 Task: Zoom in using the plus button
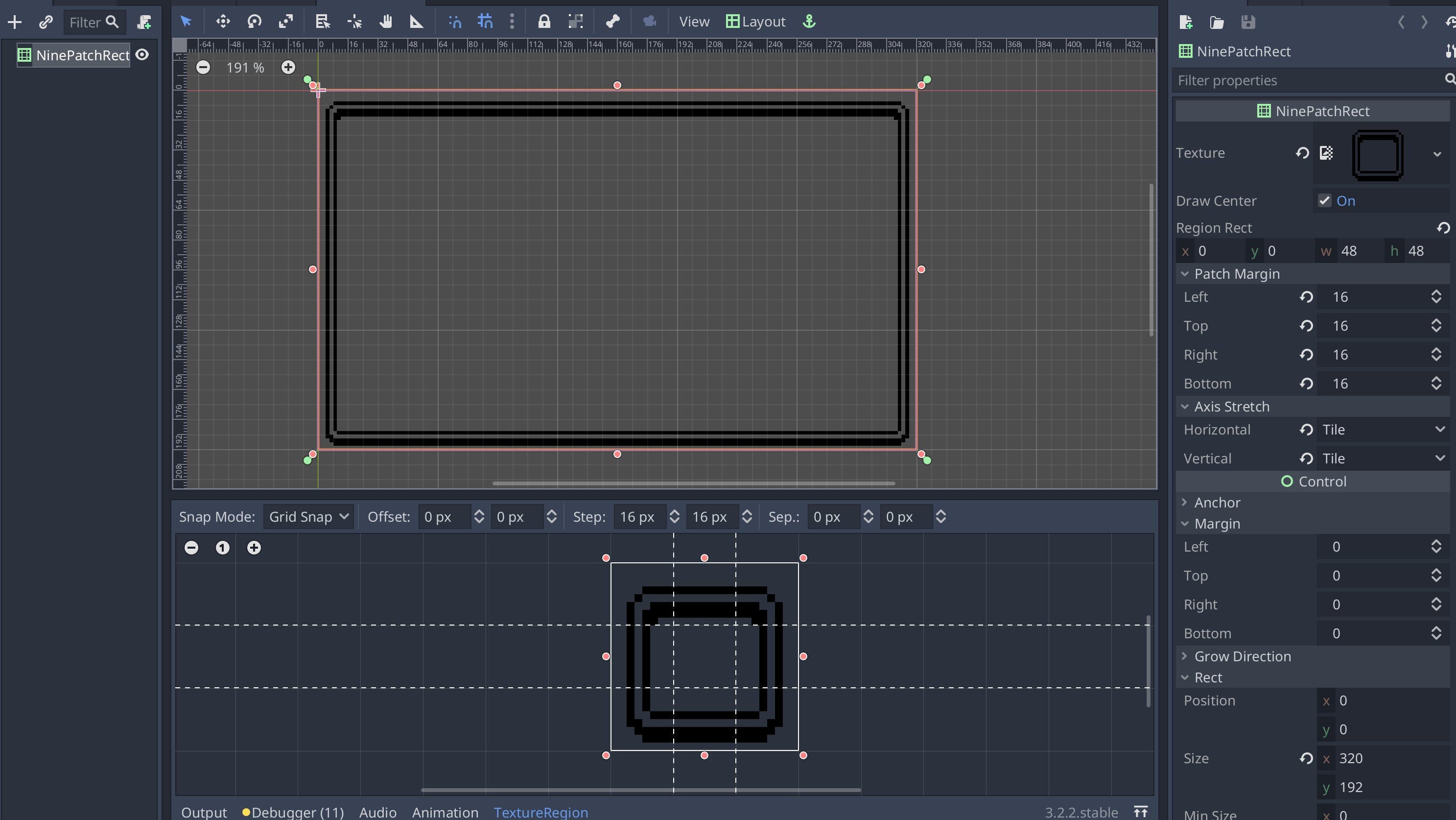click(x=288, y=67)
